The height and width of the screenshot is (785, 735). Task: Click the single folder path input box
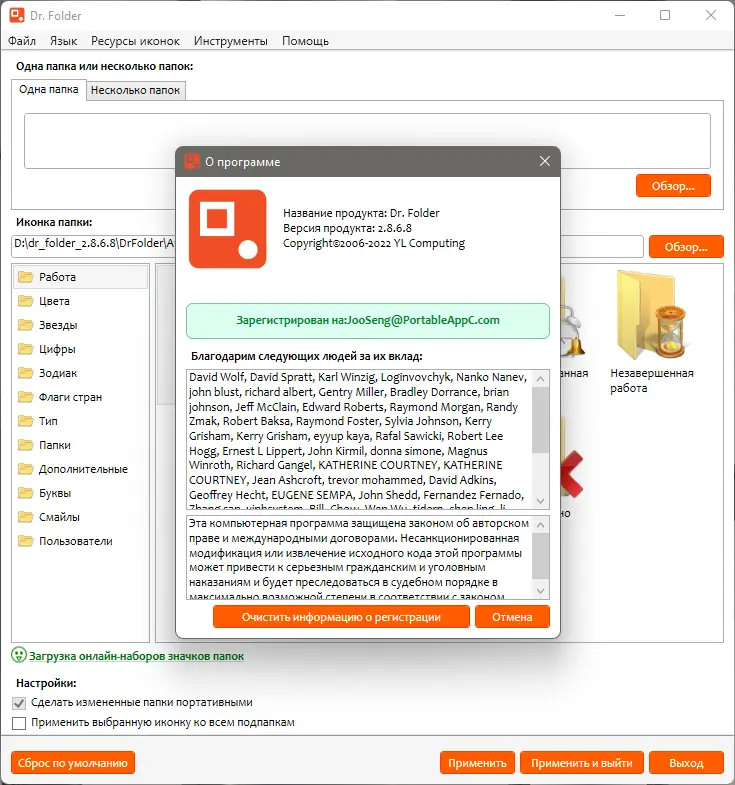coord(367,141)
